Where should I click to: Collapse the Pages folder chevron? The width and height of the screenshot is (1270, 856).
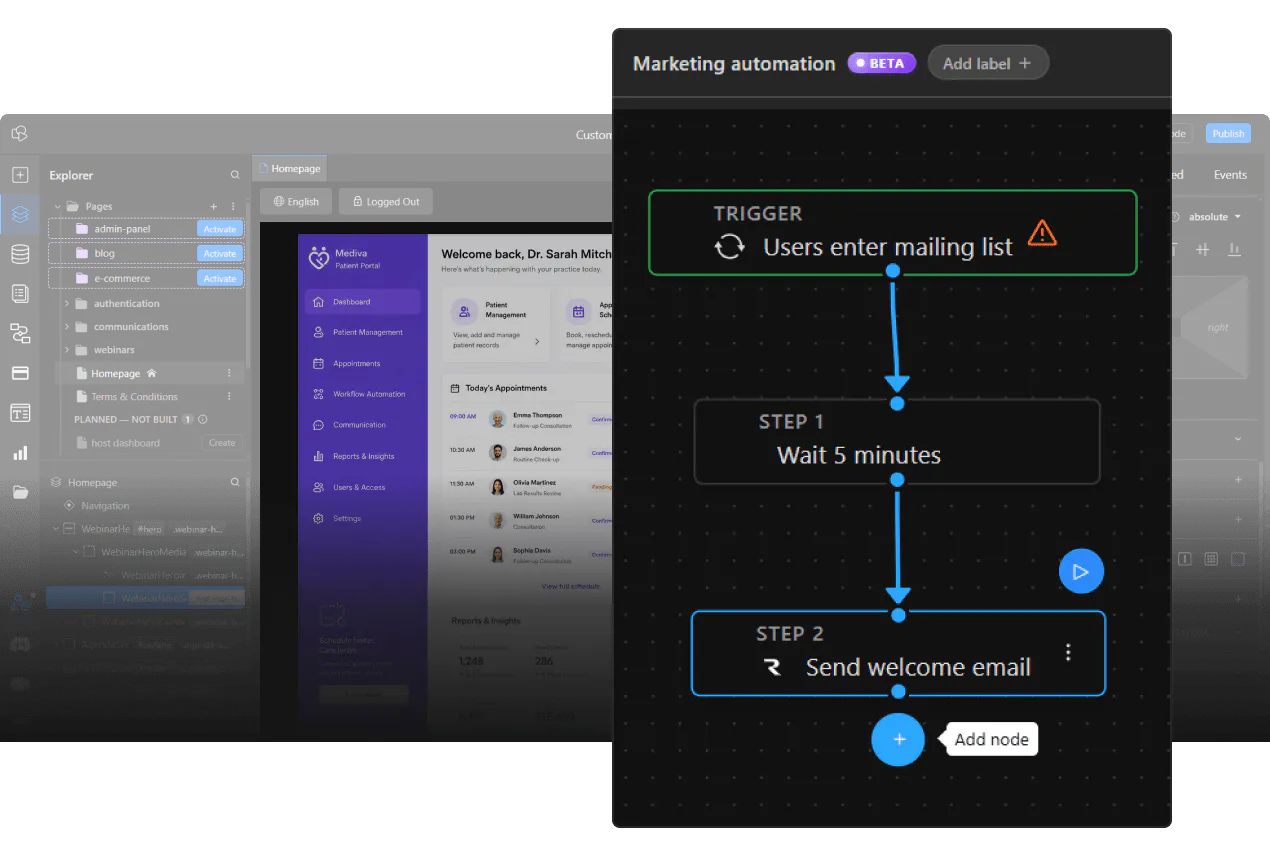tap(58, 207)
